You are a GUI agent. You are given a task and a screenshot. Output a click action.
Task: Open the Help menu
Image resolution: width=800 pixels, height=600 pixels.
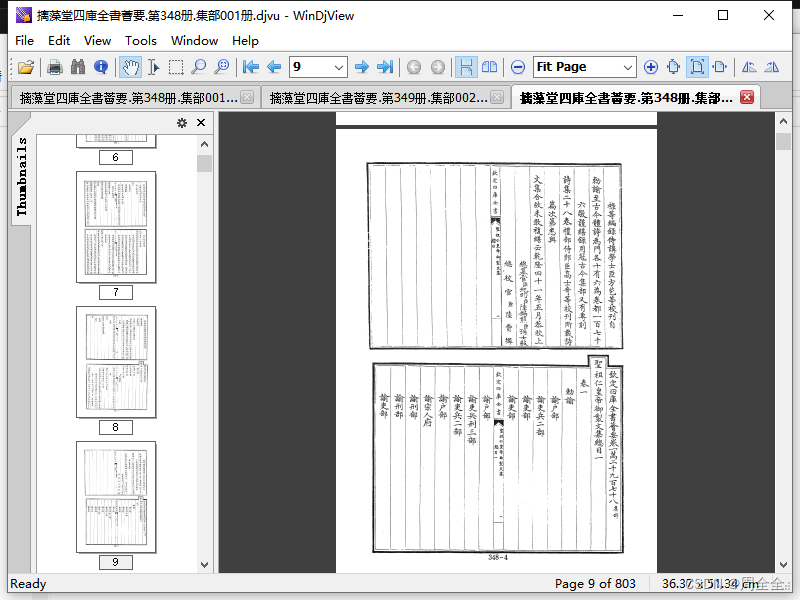click(x=245, y=40)
